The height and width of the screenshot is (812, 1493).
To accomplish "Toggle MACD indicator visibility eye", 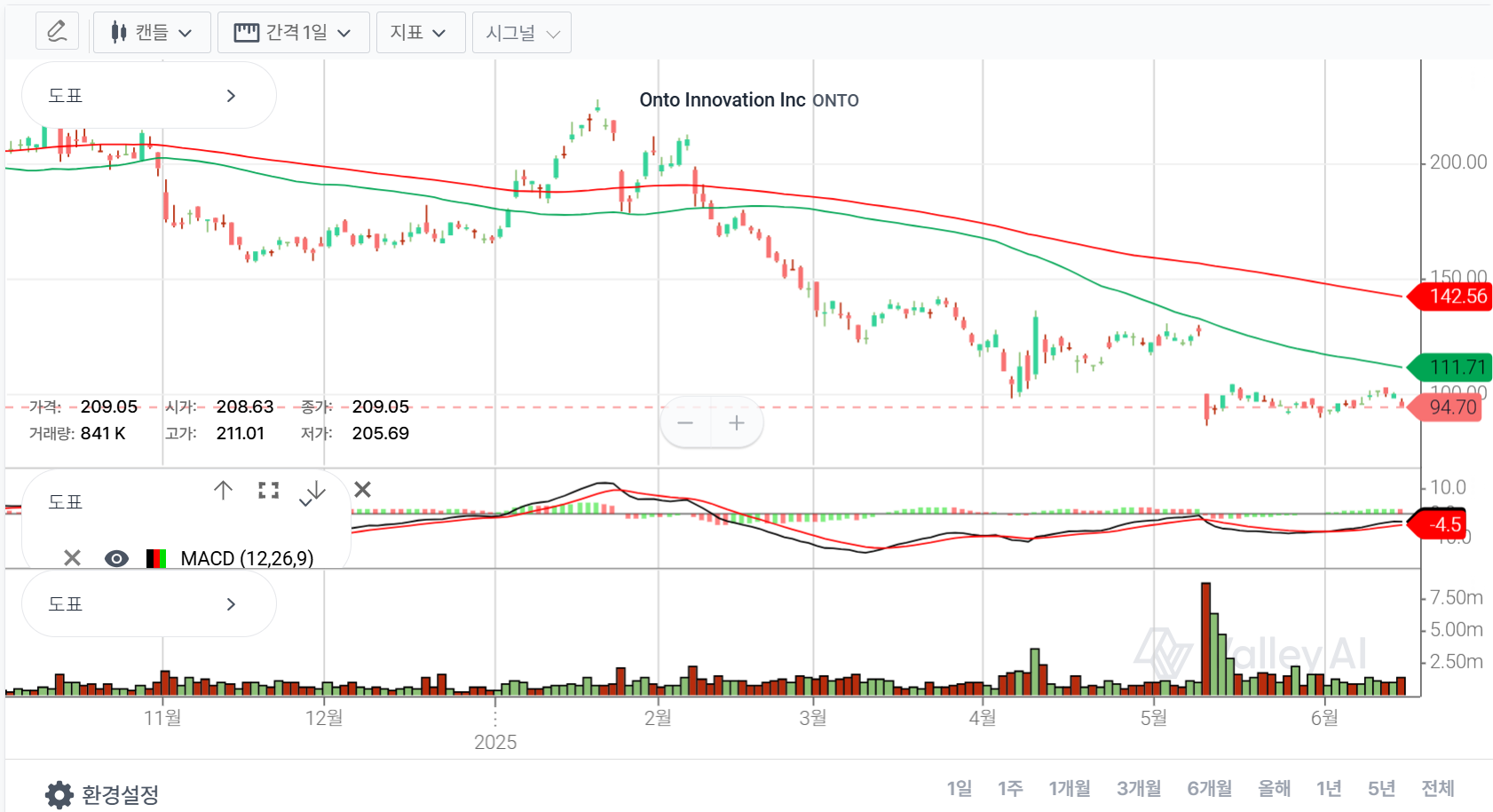I will pyautogui.click(x=116, y=558).
